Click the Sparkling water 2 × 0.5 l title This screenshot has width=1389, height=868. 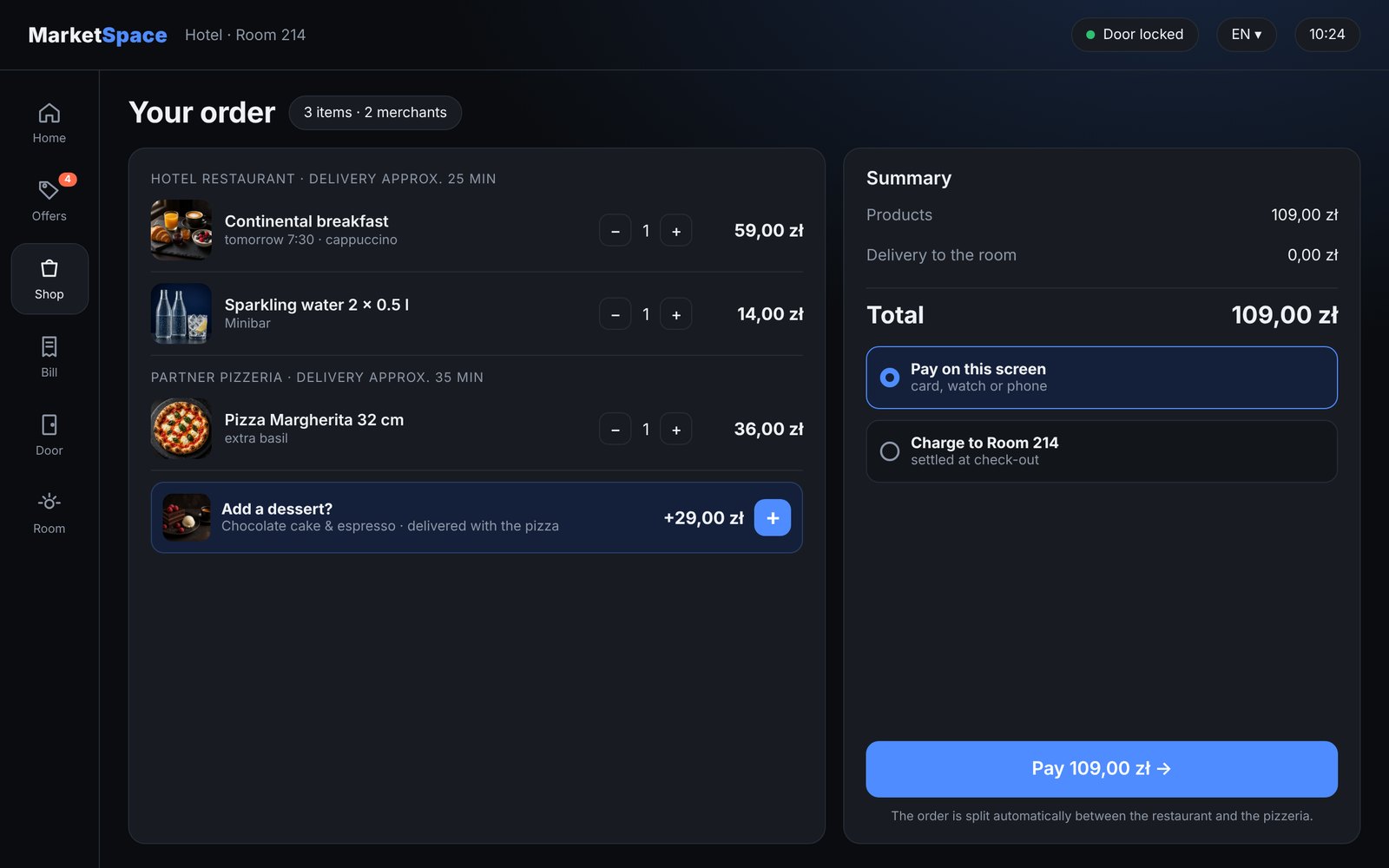coord(317,305)
